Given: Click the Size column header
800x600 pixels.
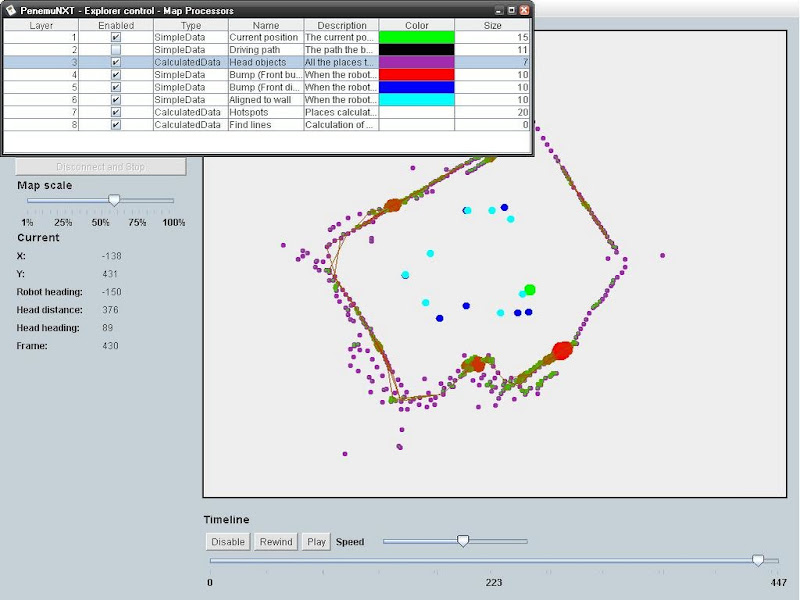Looking at the screenshot, I should [492, 25].
